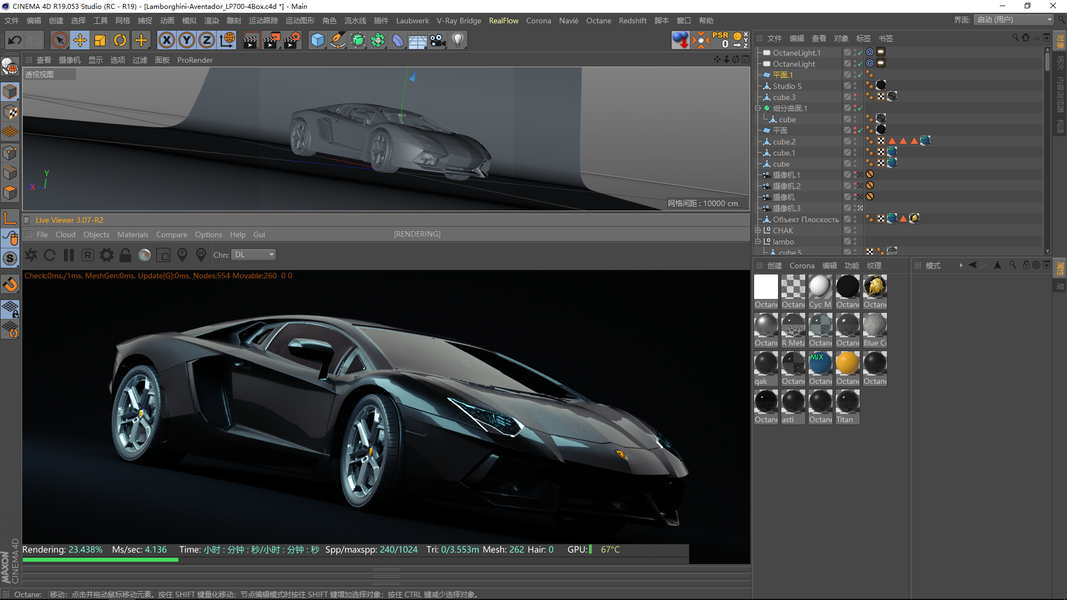Viewport: 1067px width, 600px height.
Task: Add a light with the bulb icon
Action: coord(458,40)
